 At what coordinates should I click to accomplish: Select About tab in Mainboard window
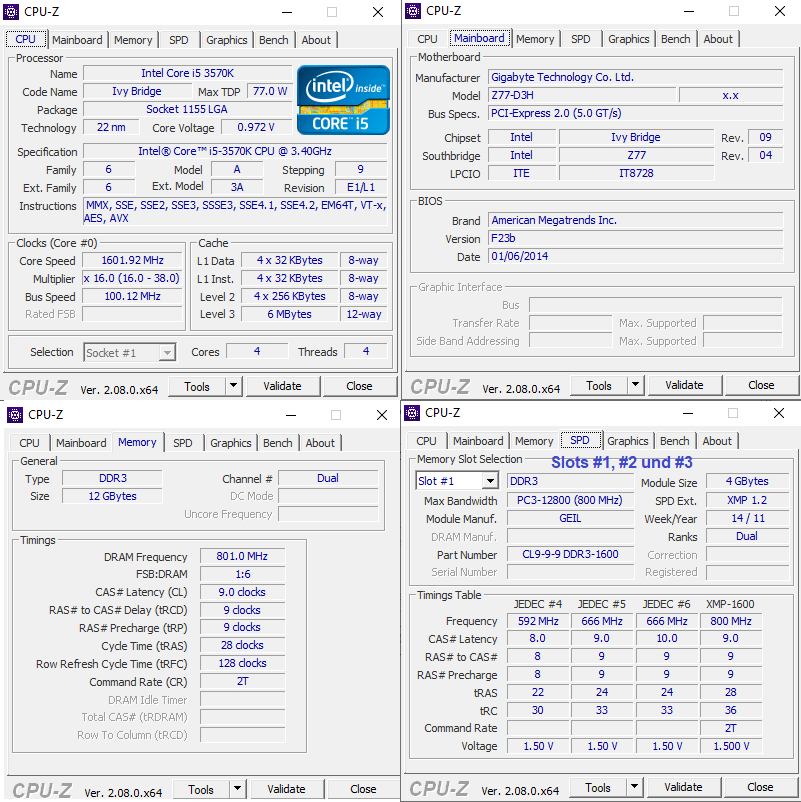pos(718,39)
